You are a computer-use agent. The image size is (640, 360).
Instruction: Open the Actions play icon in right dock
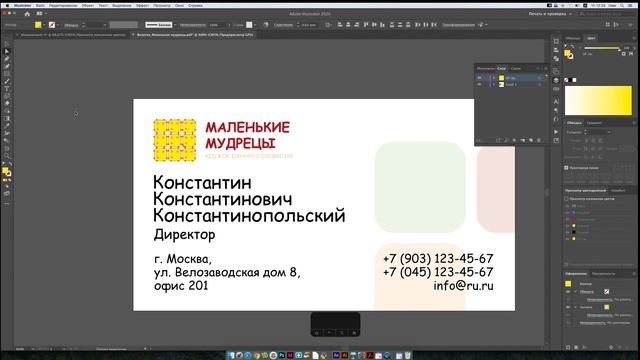pyautogui.click(x=556, y=132)
